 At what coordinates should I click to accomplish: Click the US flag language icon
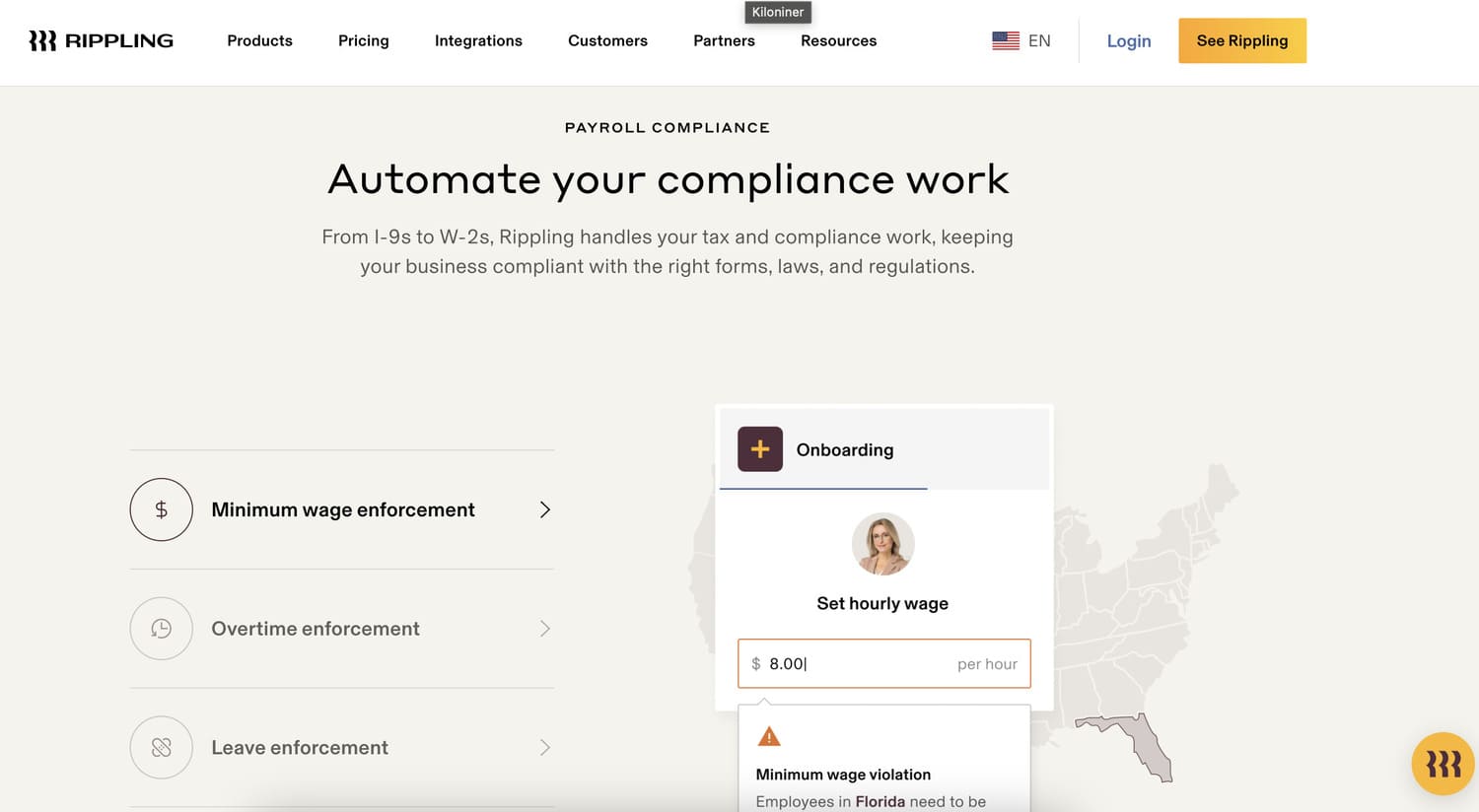click(x=1006, y=40)
